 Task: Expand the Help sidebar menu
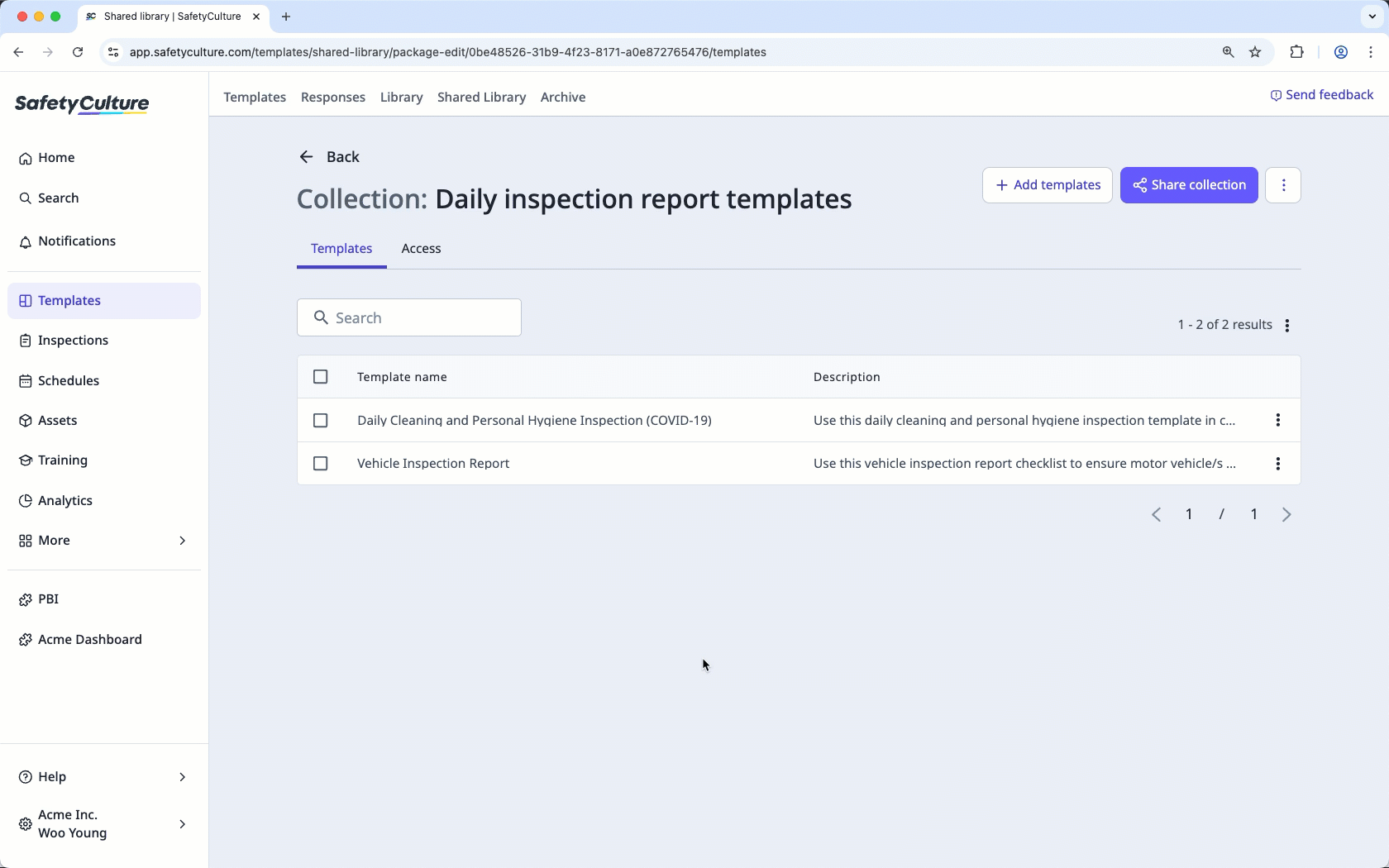(x=104, y=777)
